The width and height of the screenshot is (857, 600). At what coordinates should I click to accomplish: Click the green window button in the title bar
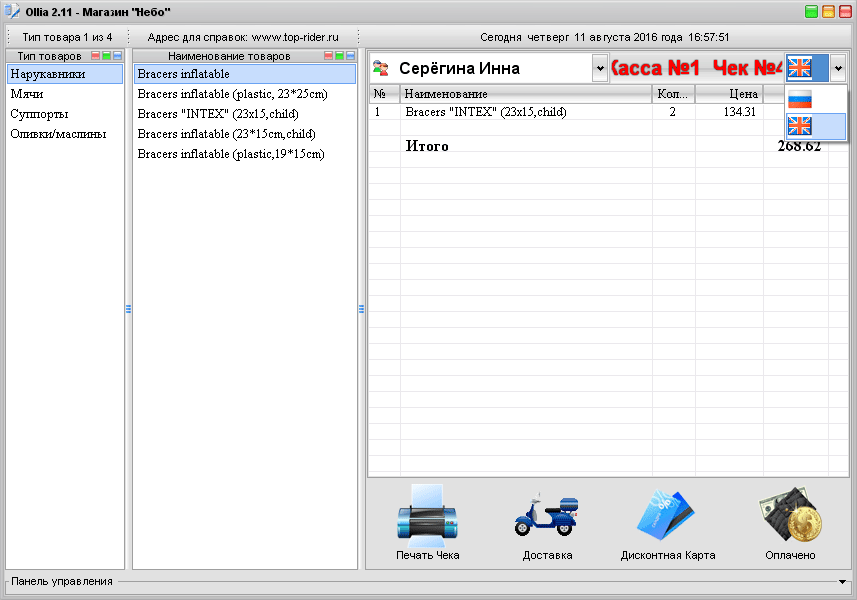(812, 11)
